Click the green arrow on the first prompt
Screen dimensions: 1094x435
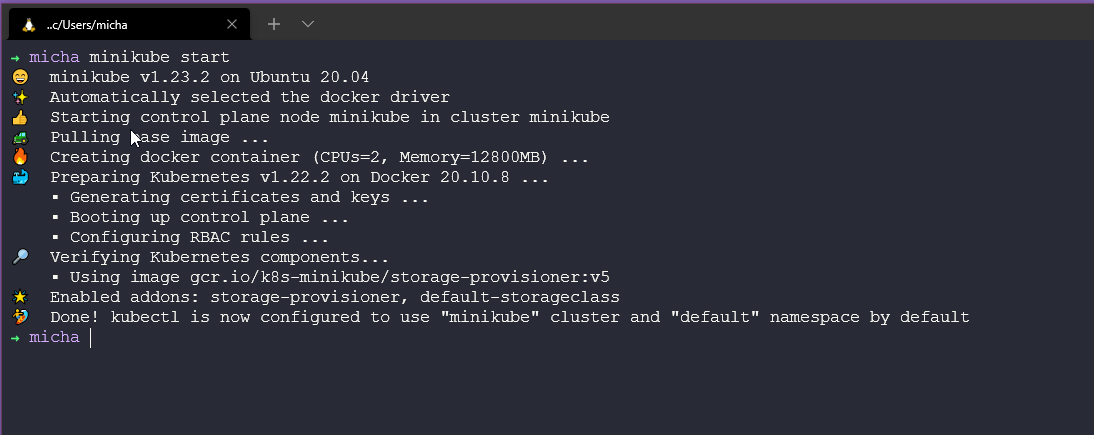15,57
